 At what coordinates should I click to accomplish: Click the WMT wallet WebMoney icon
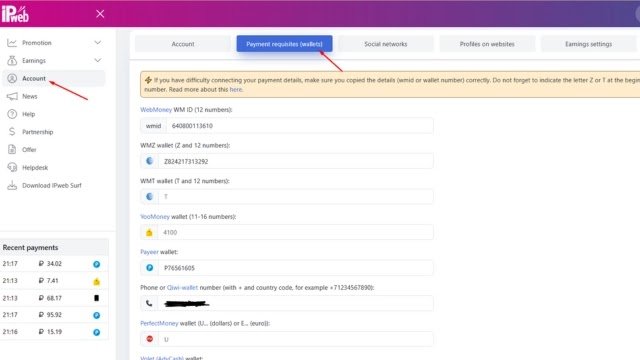[149, 197]
